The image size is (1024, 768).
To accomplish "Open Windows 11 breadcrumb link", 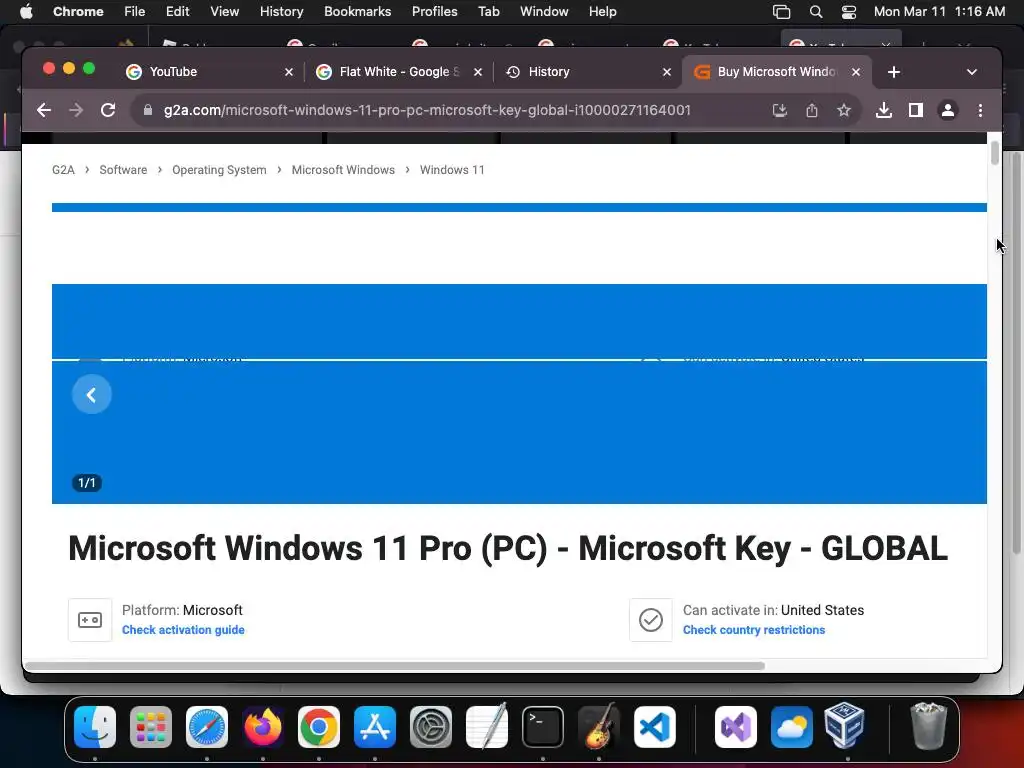I will pos(452,170).
